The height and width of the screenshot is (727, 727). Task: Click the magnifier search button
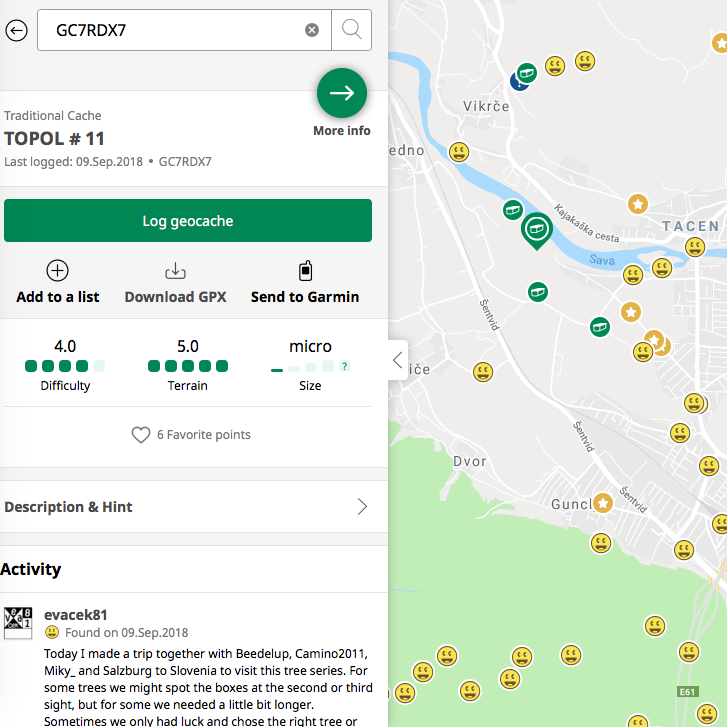click(351, 30)
